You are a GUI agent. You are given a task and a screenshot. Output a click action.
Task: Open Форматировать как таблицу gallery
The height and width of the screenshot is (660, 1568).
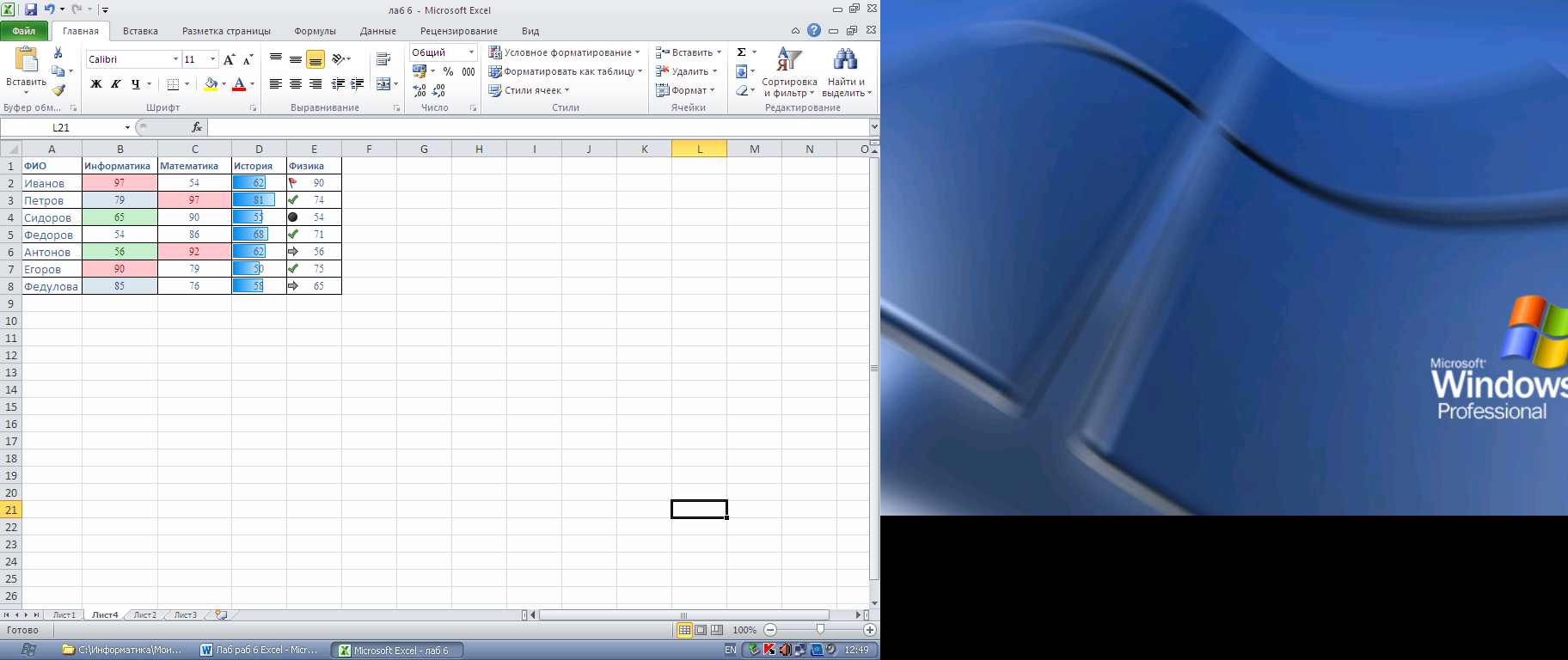click(x=566, y=71)
